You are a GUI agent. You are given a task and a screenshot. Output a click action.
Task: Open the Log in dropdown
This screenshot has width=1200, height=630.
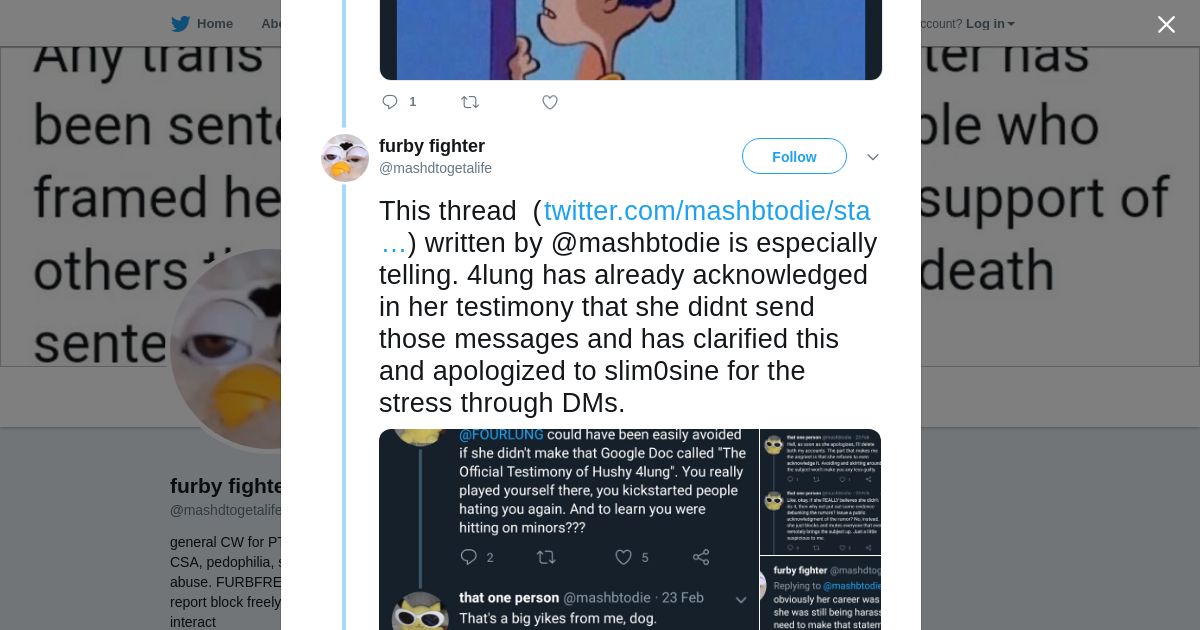[x=989, y=24]
